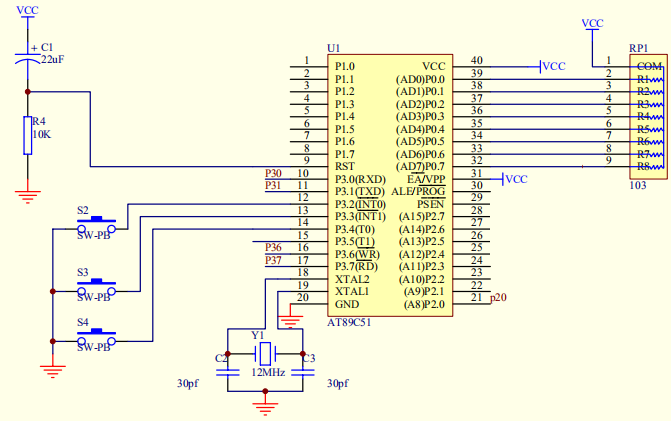This screenshot has width=671, height=421.
Task: Click the R8 label in RP1
Action: (644, 166)
